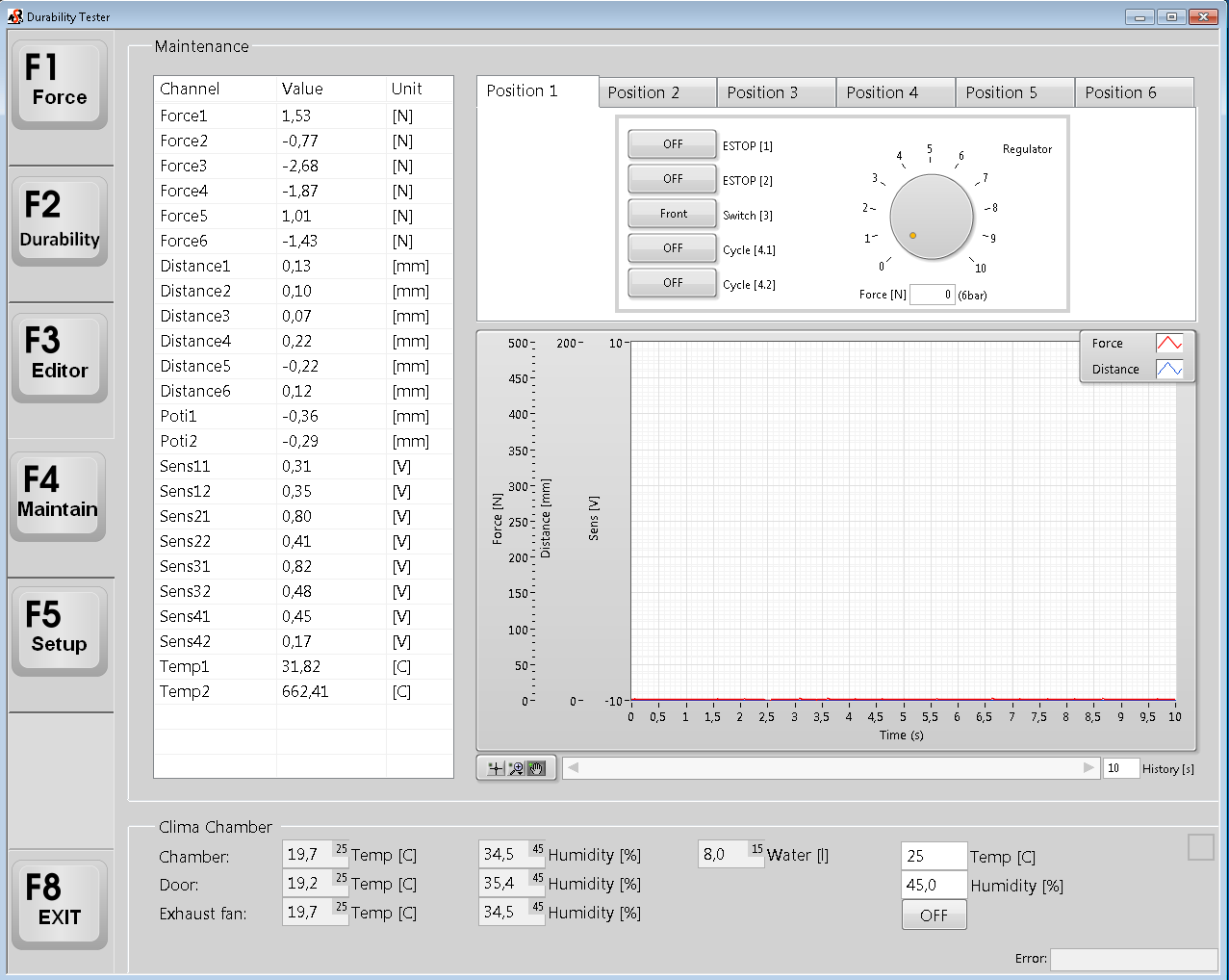Toggle Cycle [4.2] switch

(x=673, y=283)
